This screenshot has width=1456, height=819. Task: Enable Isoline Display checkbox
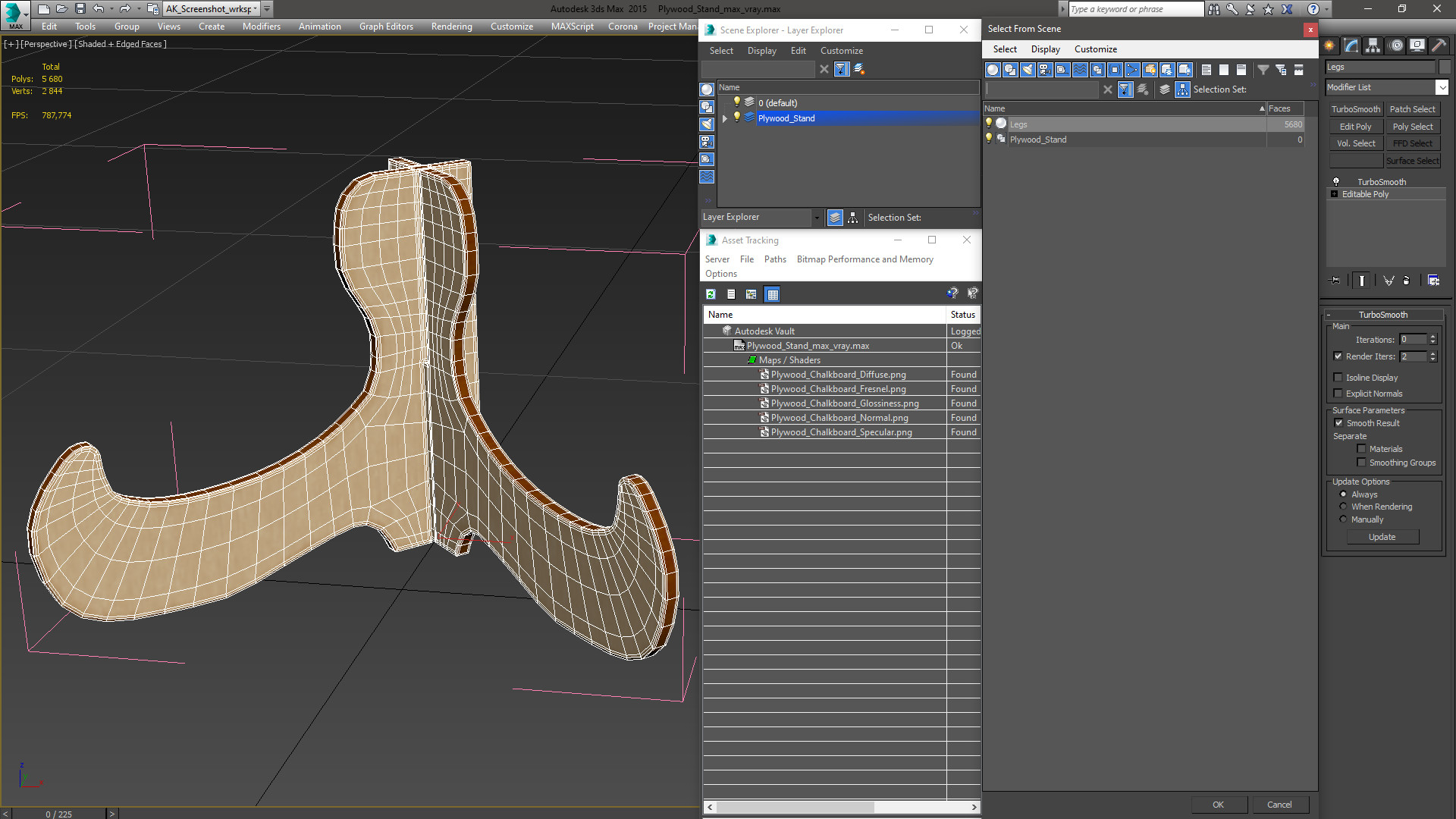click(x=1338, y=378)
